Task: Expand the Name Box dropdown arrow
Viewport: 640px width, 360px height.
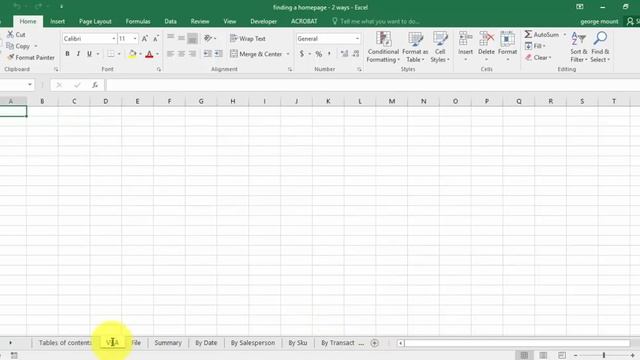Action: 30,84
